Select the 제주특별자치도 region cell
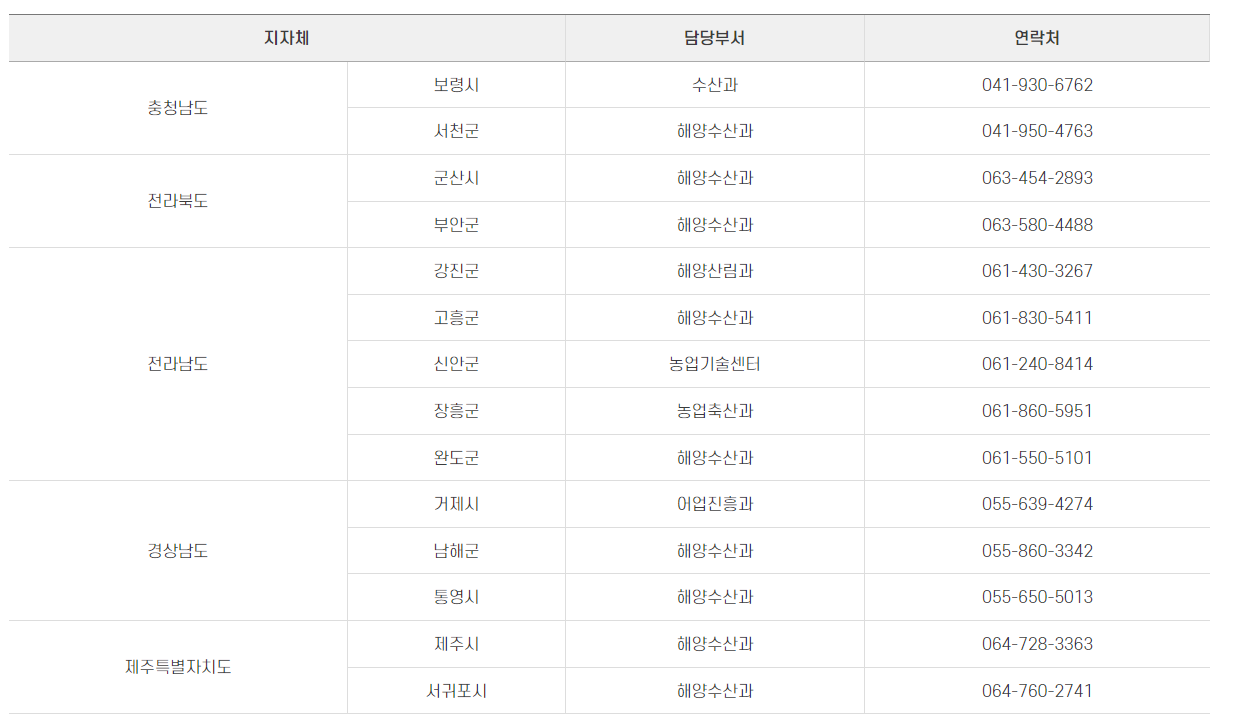The image size is (1233, 726). click(178, 667)
